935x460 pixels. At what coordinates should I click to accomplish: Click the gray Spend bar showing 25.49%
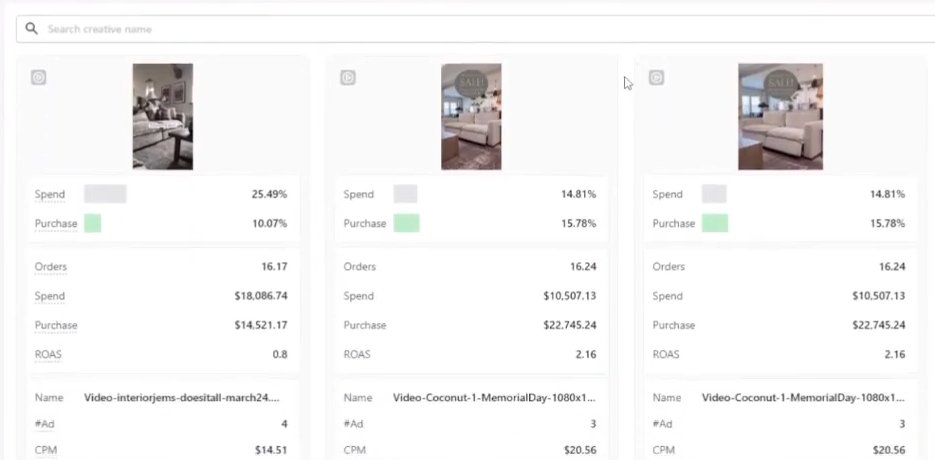coord(105,194)
